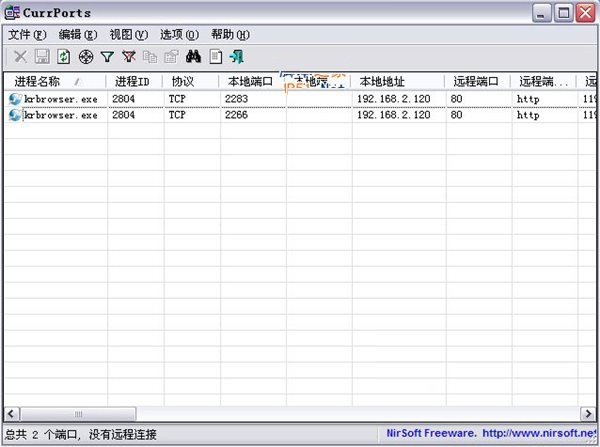The width and height of the screenshot is (600, 447).
Task: Sort by 进程ID column header
Action: pos(134,82)
